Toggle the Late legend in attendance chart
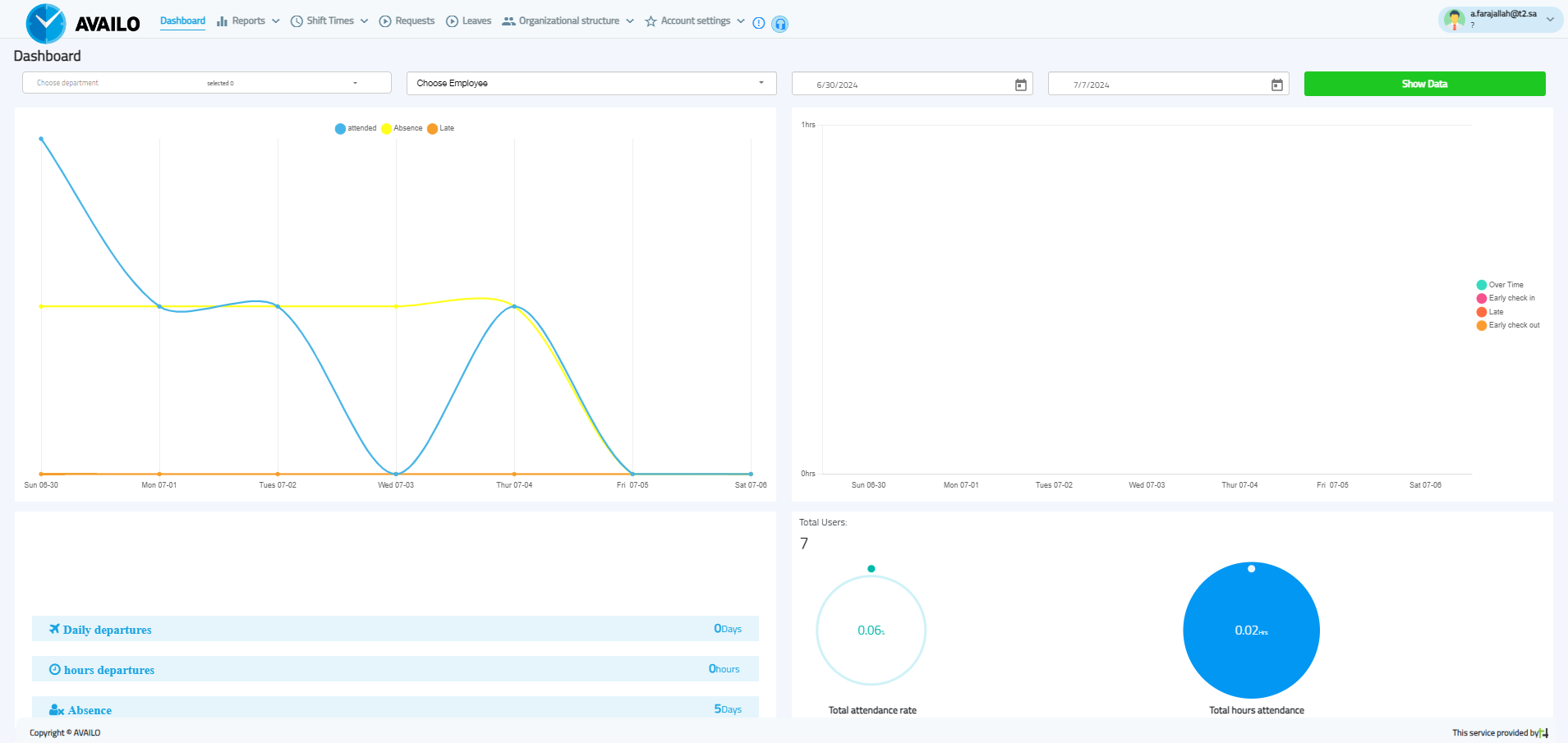This screenshot has height=743, width=1568. click(x=440, y=128)
